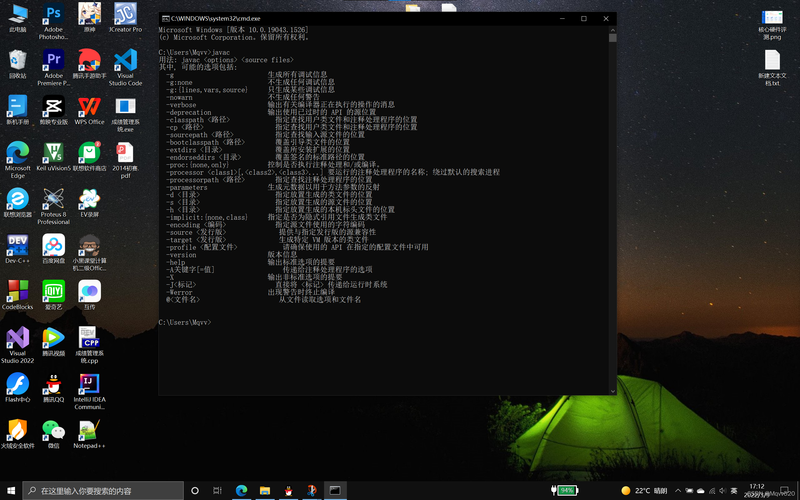Launch Keil uVision5 shortcut
The width and height of the screenshot is (800, 500).
54,157
